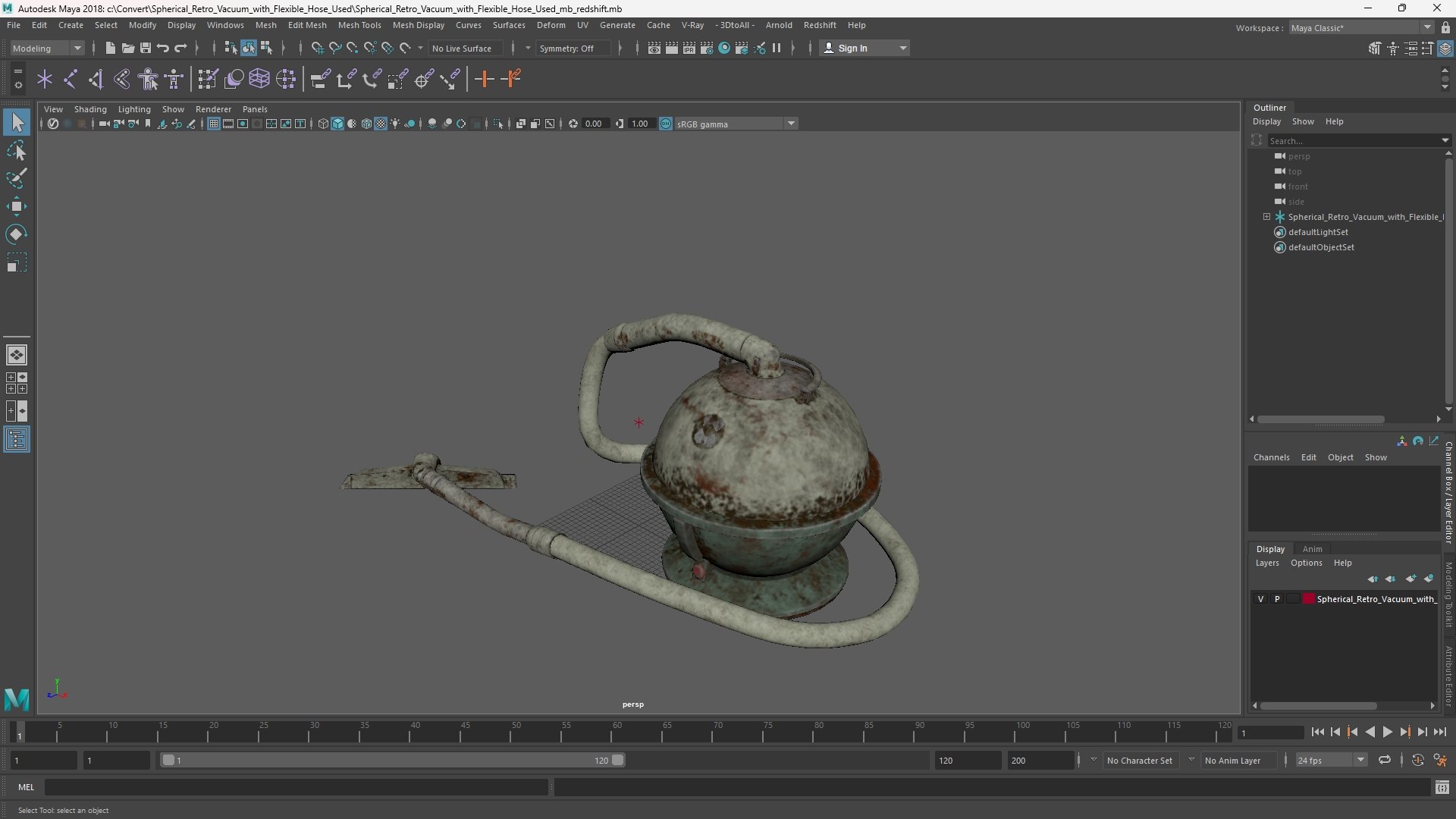Activate the Move tool
1456x819 pixels.
coord(17,206)
